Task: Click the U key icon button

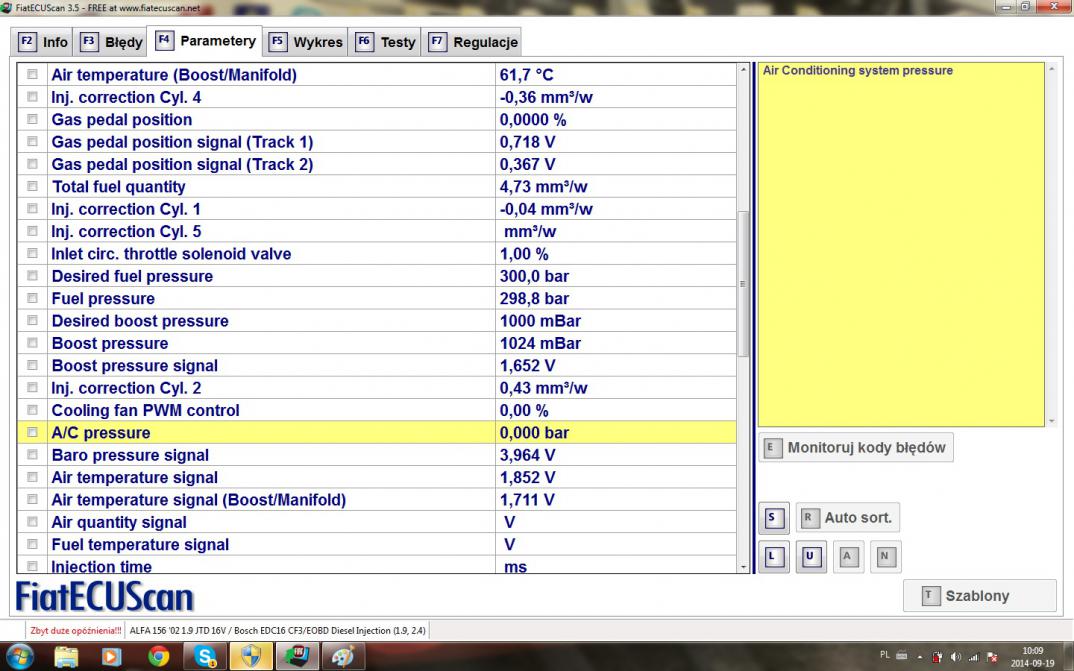Action: (x=810, y=557)
